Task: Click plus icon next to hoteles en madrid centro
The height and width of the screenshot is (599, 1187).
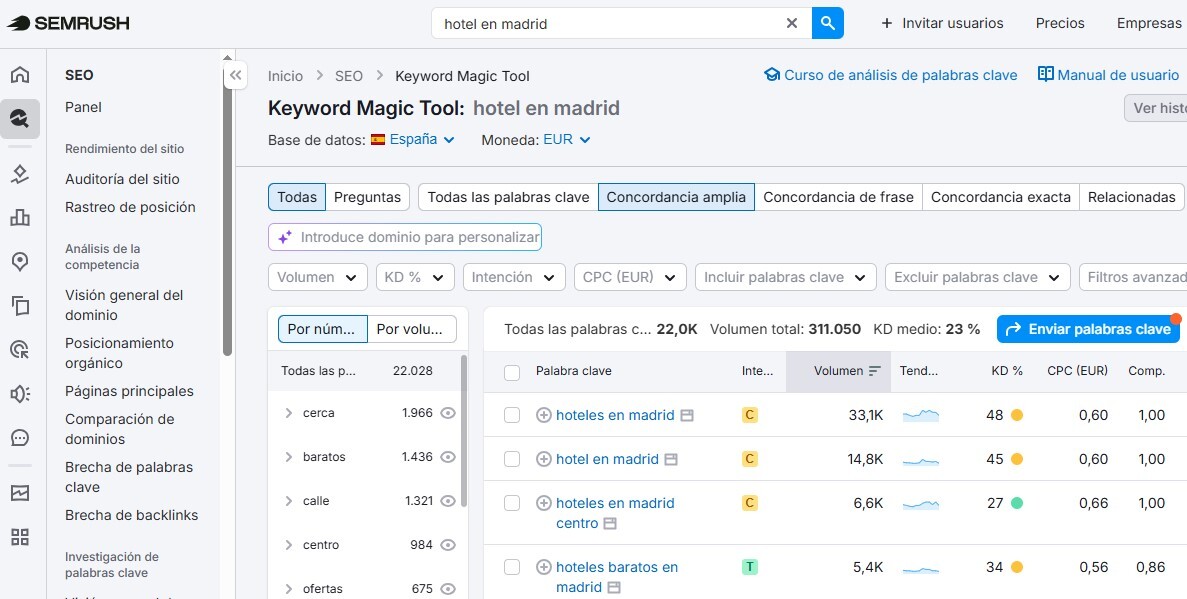Action: pyautogui.click(x=544, y=503)
